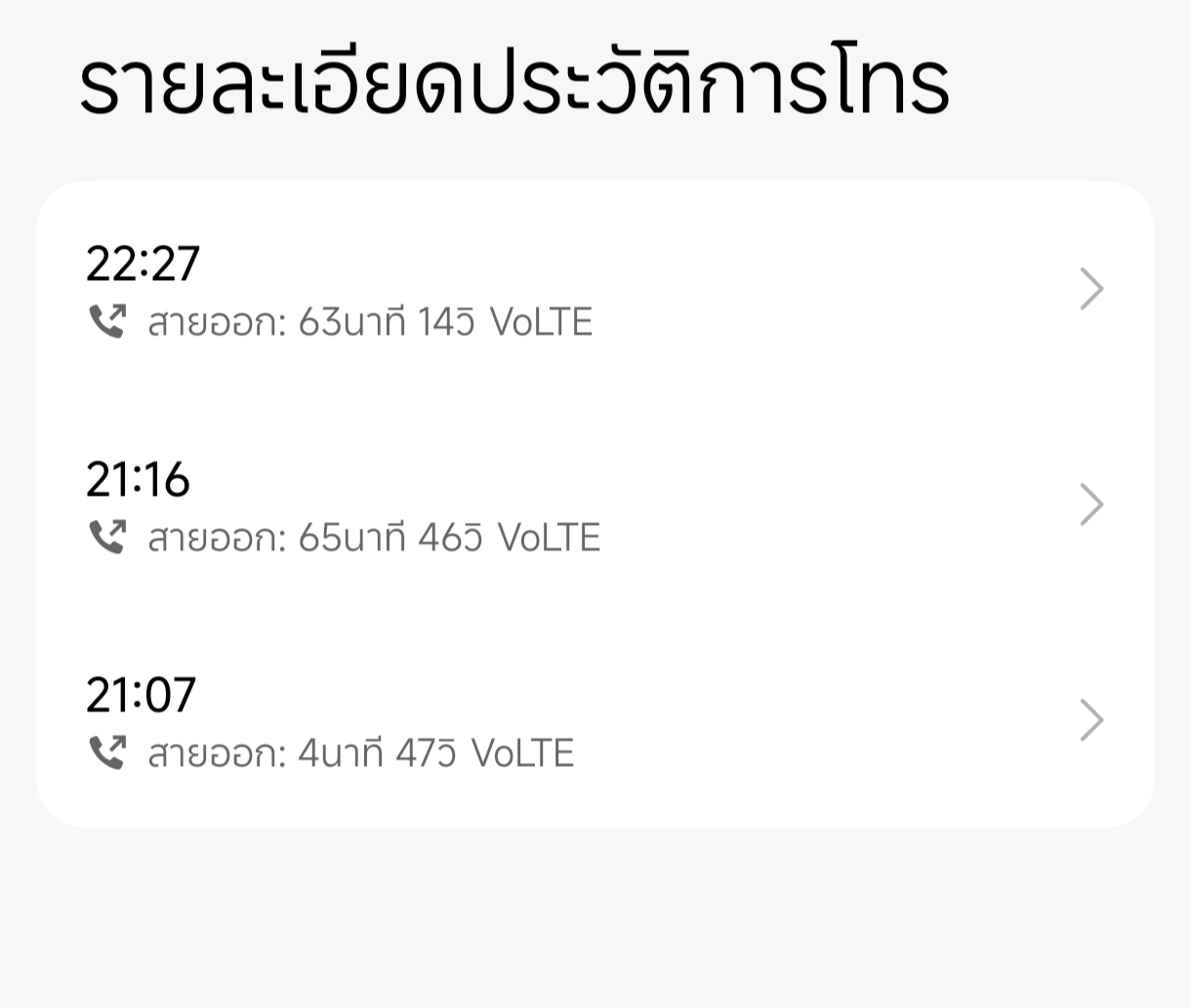Tap the 65นาที 46วิ call duration
The height and width of the screenshot is (1008, 1191).
(390, 538)
